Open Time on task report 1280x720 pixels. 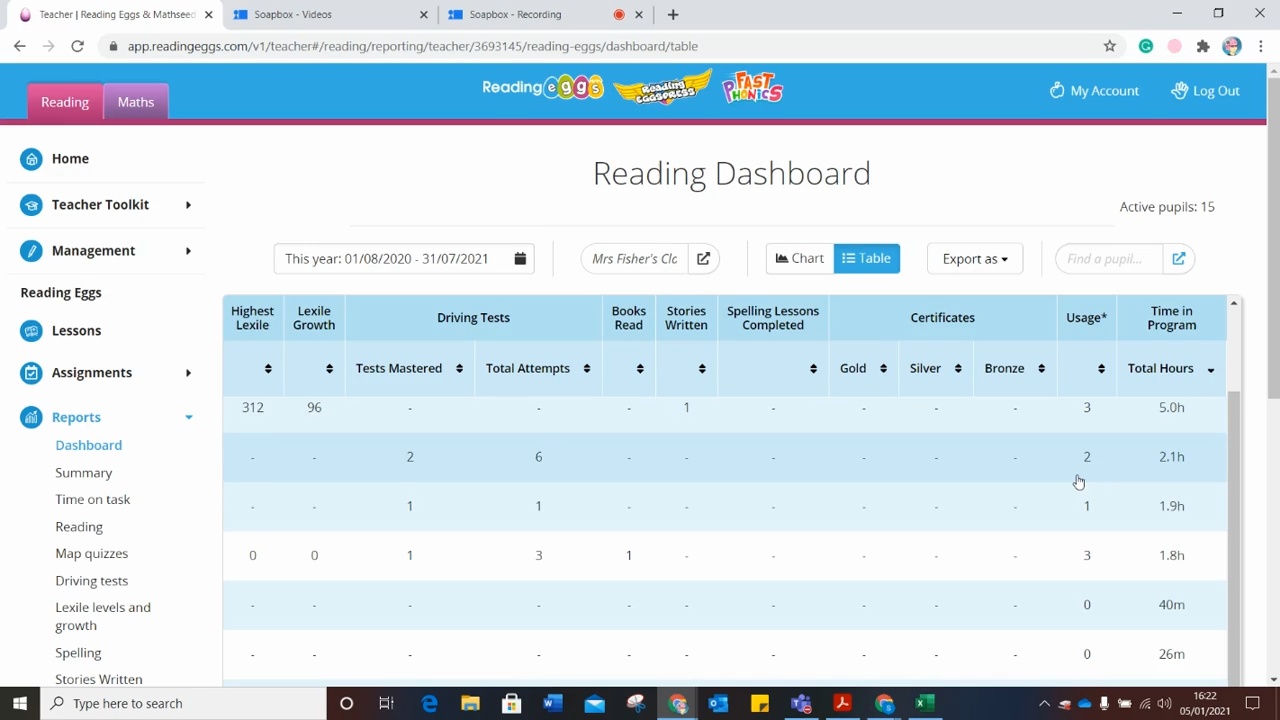93,500
